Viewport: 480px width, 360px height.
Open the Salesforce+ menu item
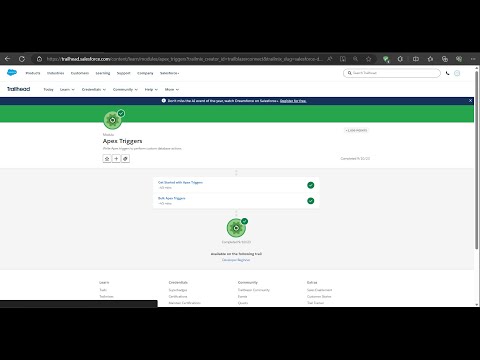[x=169, y=73]
